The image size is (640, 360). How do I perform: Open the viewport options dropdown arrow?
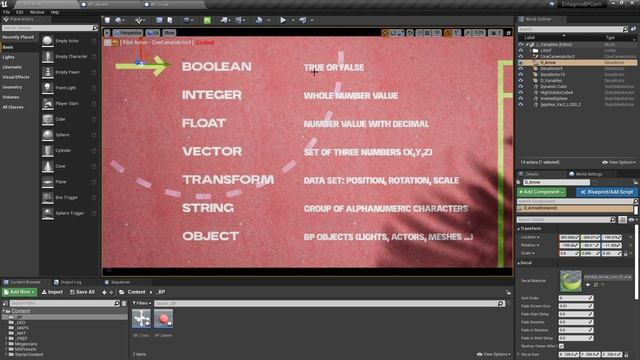tap(107, 33)
